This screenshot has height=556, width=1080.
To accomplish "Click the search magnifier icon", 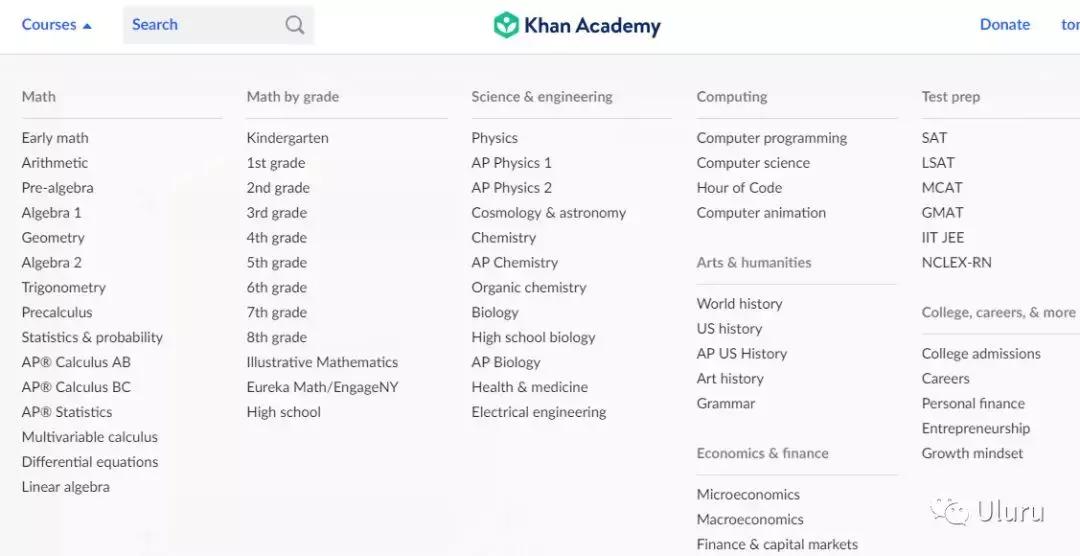I will [294, 25].
